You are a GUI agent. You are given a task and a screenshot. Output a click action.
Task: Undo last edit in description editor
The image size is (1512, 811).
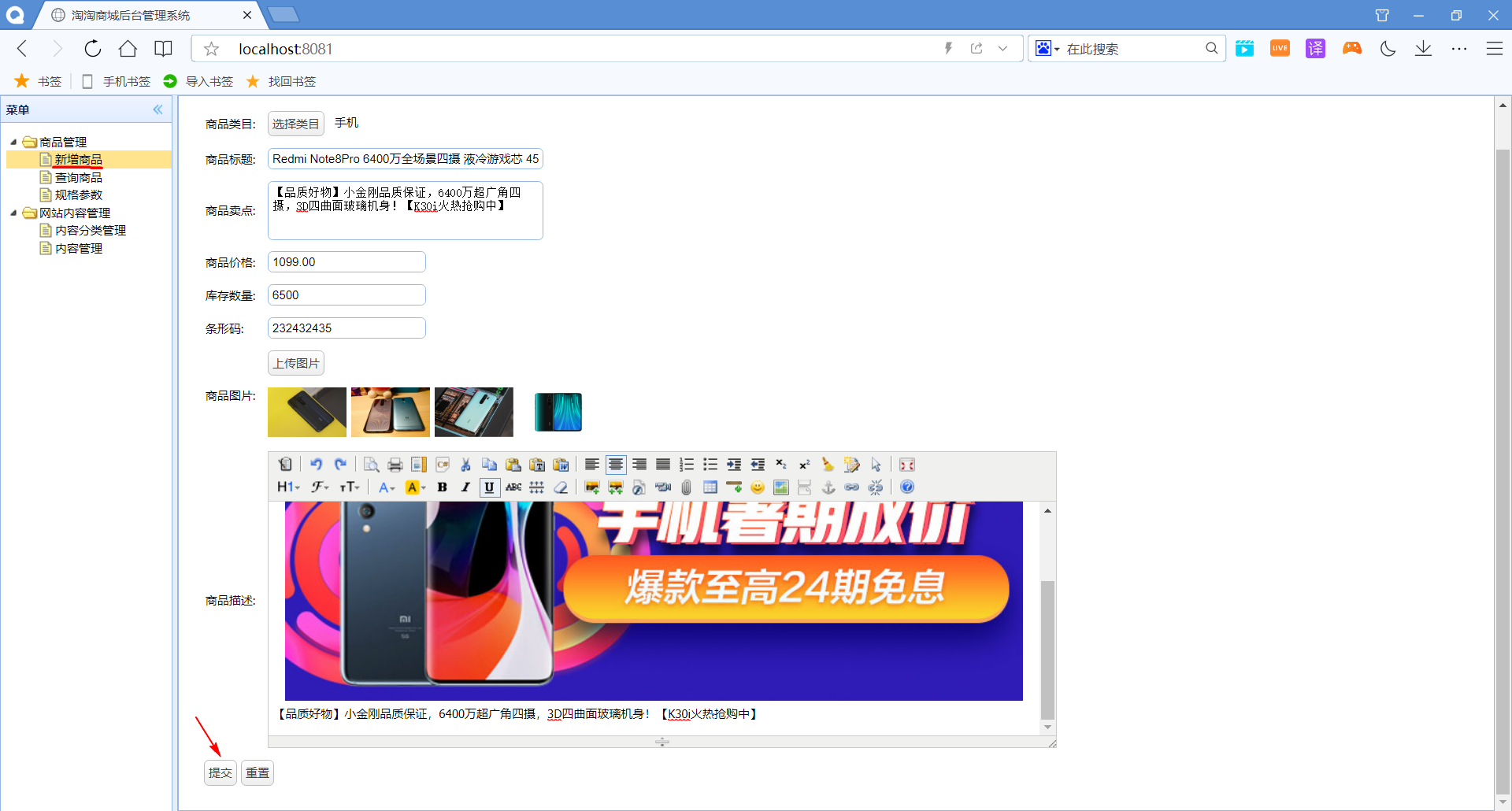[x=316, y=465]
